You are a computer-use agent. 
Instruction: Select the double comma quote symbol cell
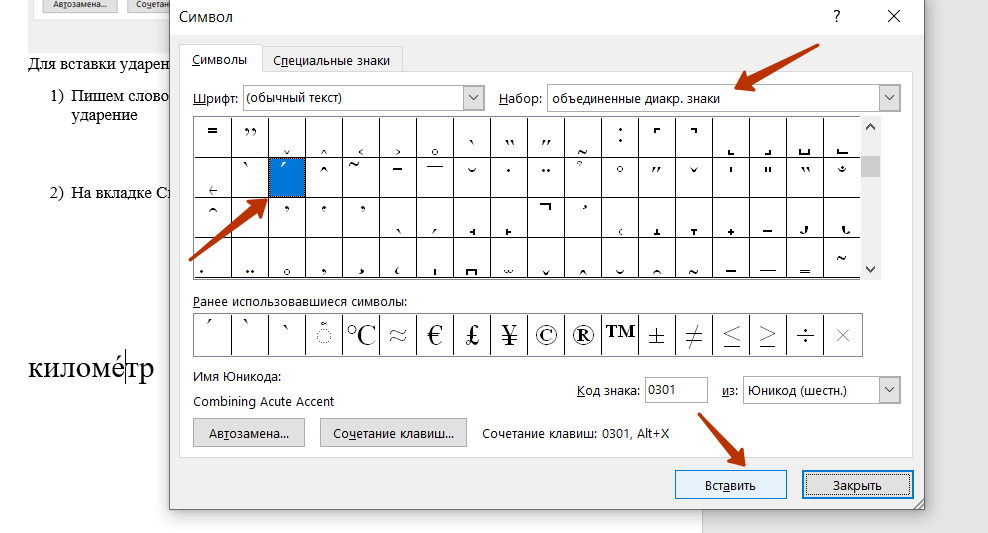[x=250, y=137]
